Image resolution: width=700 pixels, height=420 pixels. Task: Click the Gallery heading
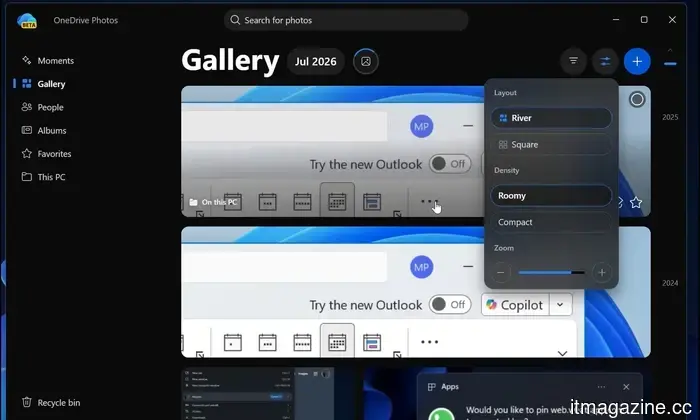point(230,61)
